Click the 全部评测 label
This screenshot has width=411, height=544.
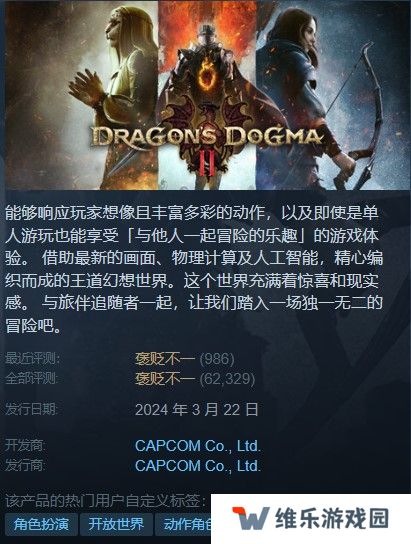point(31,379)
